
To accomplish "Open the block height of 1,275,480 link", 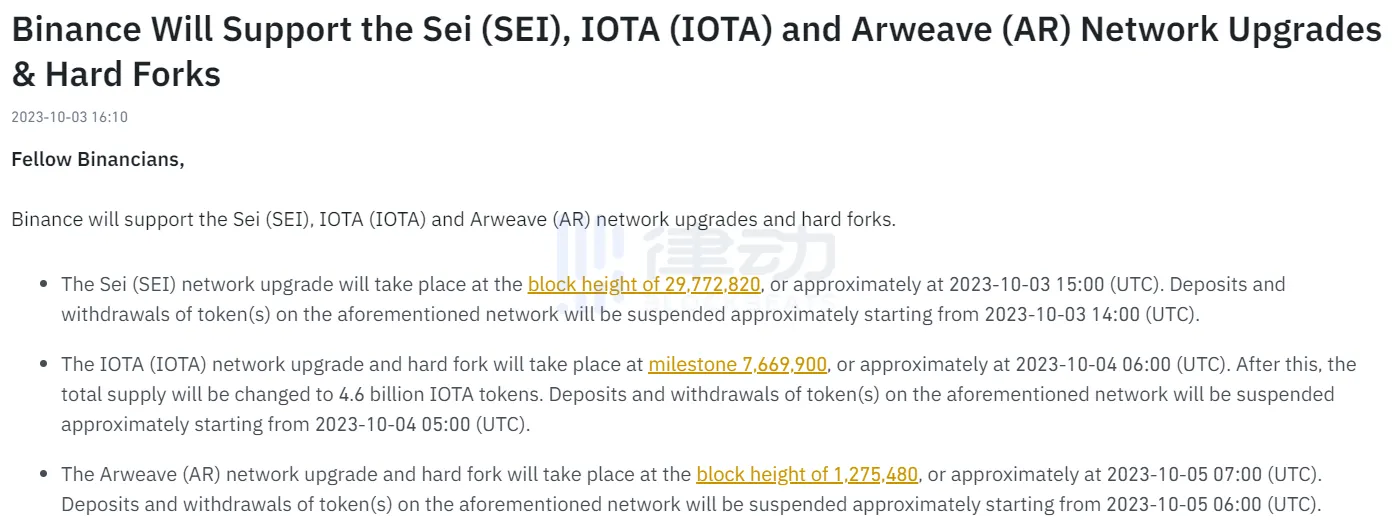I will (808, 474).
